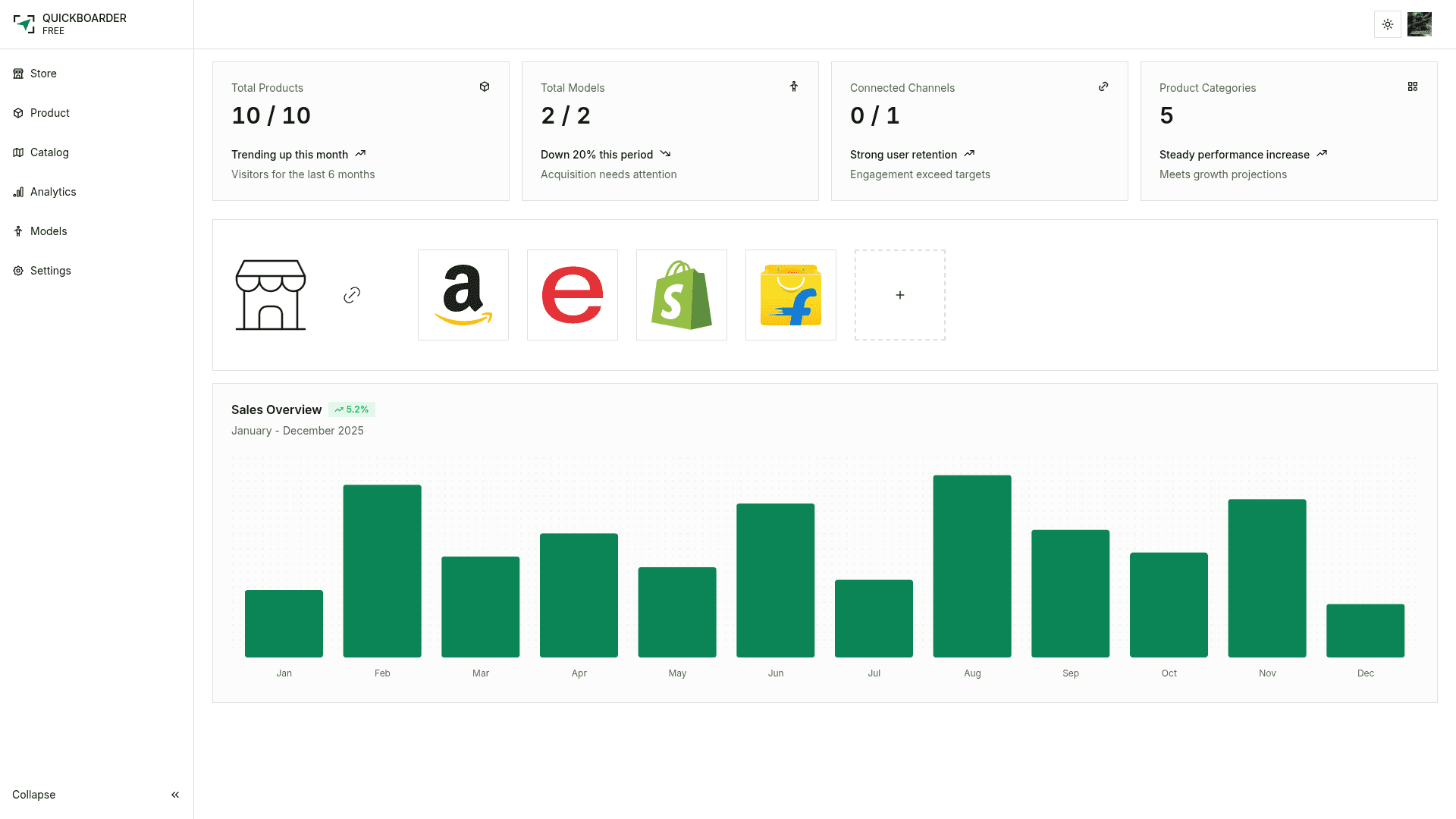
Task: Collapse sidebar with double chevron icon
Action: pos(175,795)
